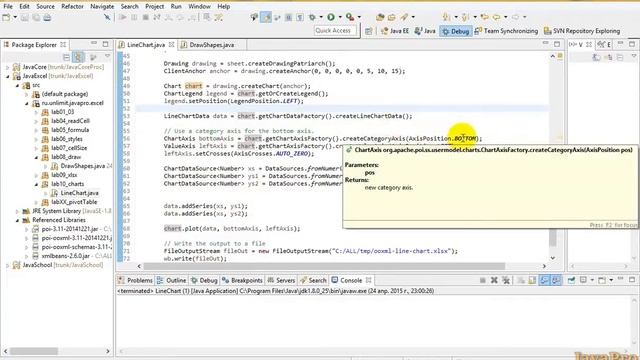Image resolution: width=640 pixels, height=360 pixels.
Task: Open Package Explorer View Menu triangle
Action: point(108,56)
